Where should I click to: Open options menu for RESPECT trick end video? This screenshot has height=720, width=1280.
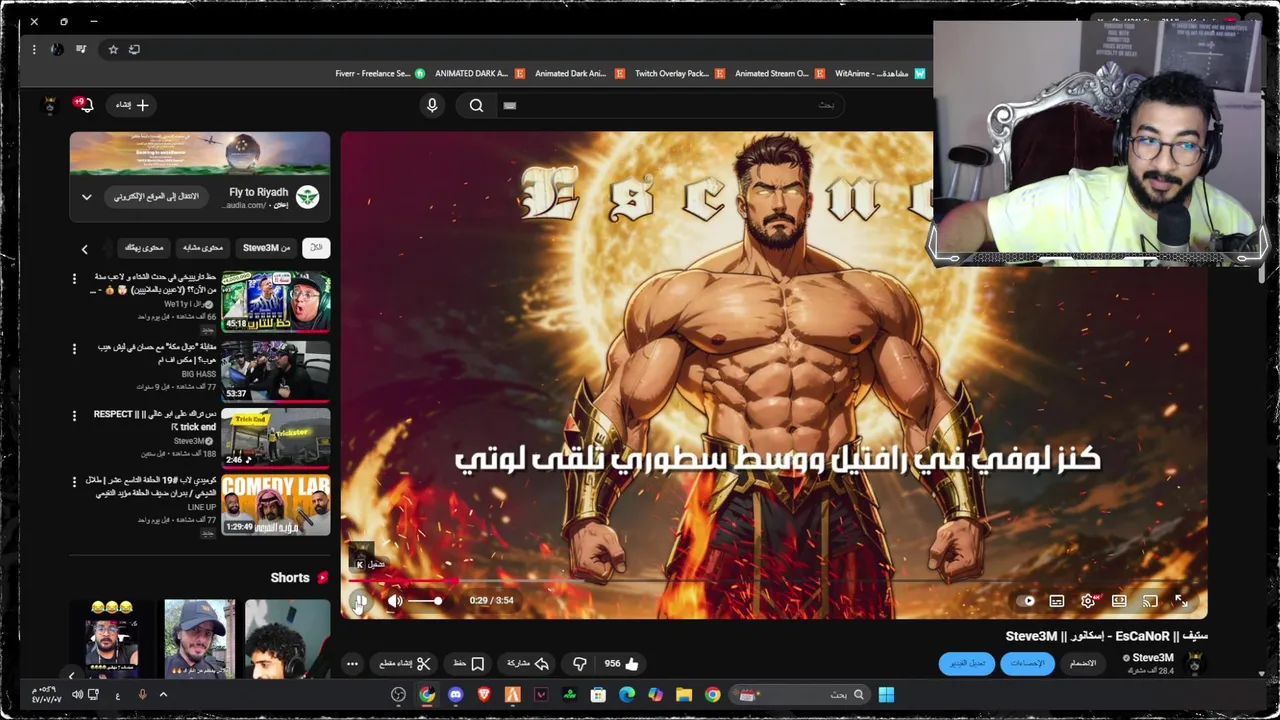pos(74,416)
